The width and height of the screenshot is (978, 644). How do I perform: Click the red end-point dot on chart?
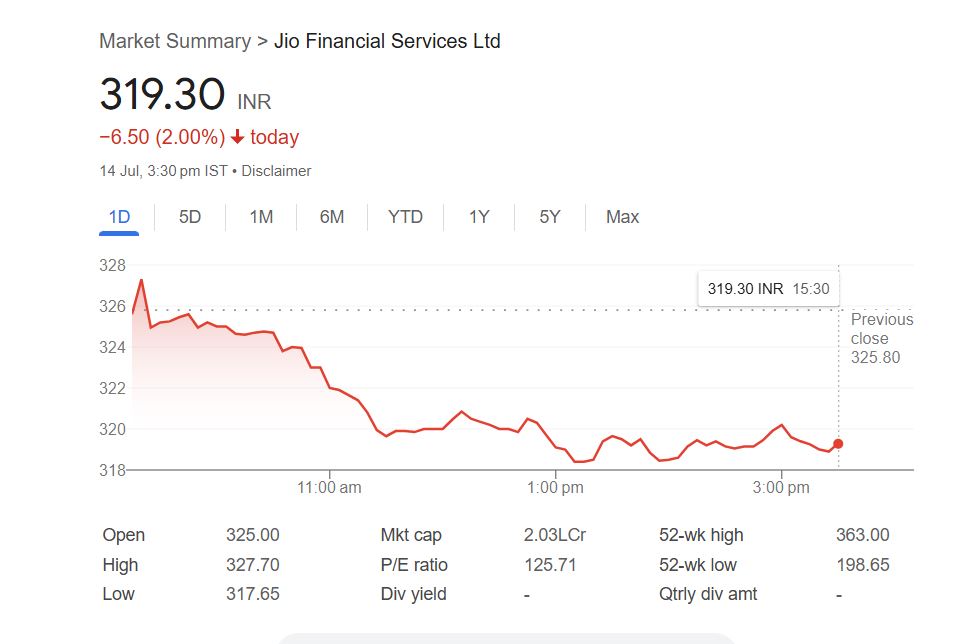point(838,444)
